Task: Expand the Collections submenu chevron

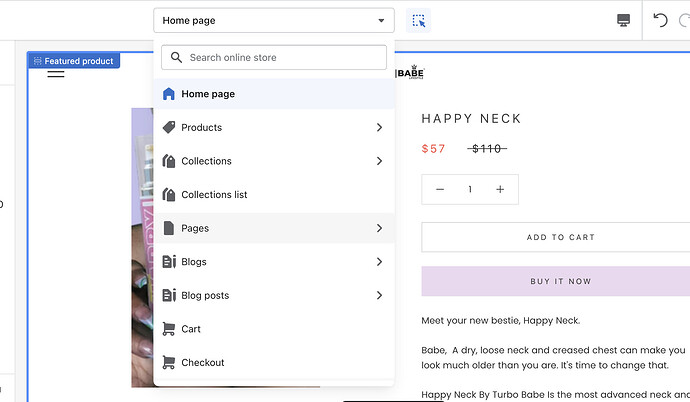Action: coord(379,161)
